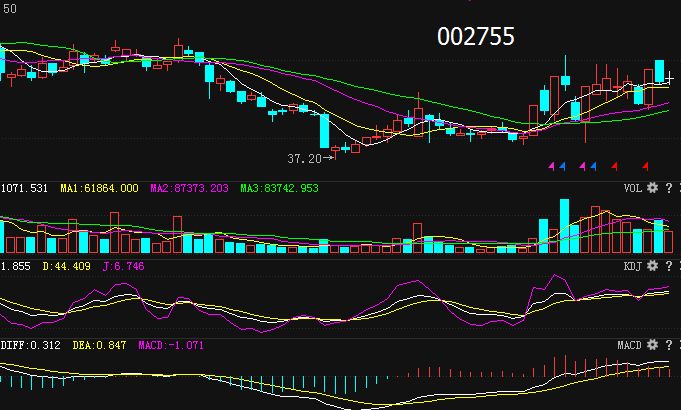Select the rightmost red signal arrow marker
Viewport: 681px width, 410px height.
coord(645,166)
